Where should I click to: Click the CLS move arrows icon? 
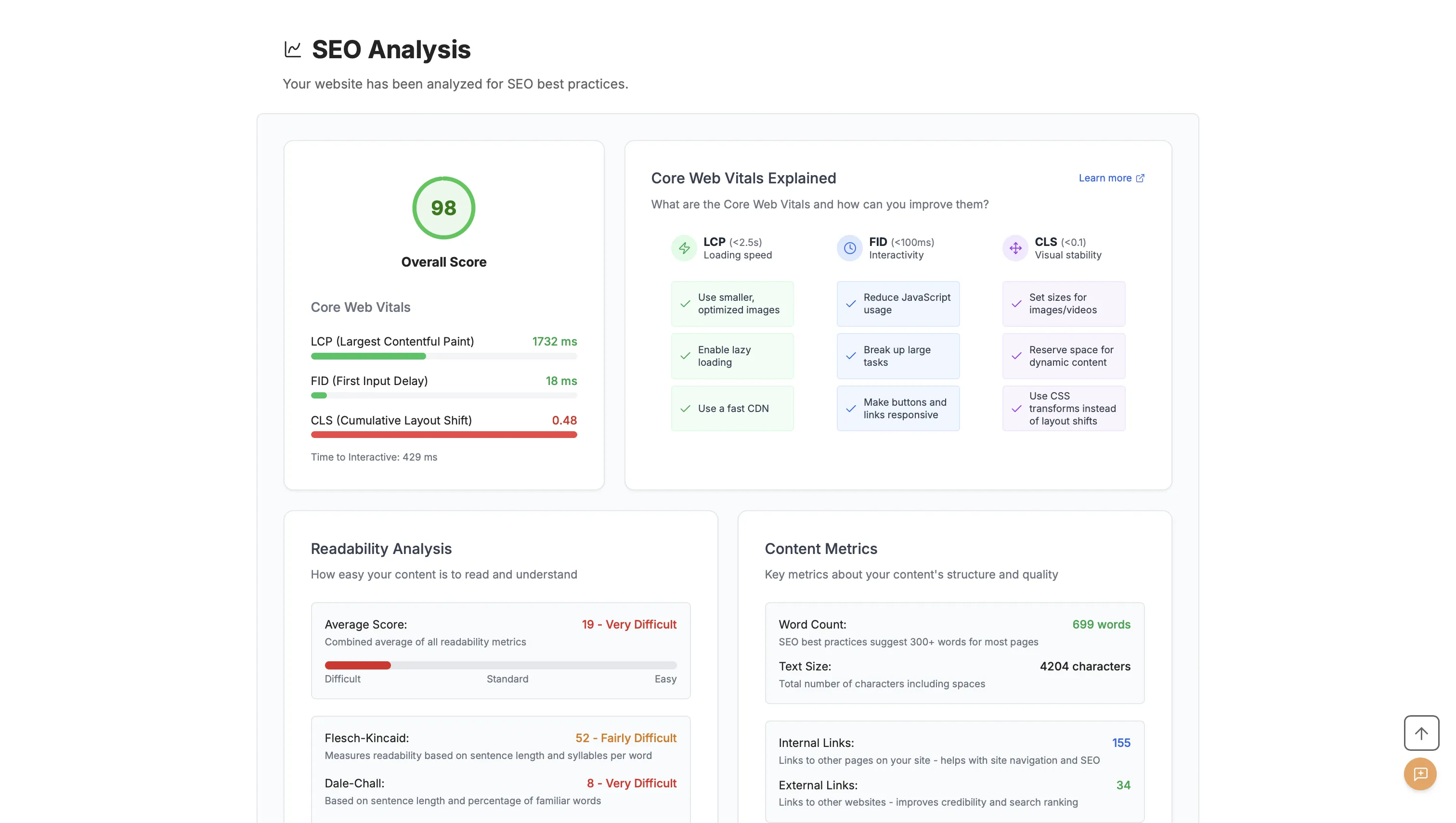(1015, 248)
